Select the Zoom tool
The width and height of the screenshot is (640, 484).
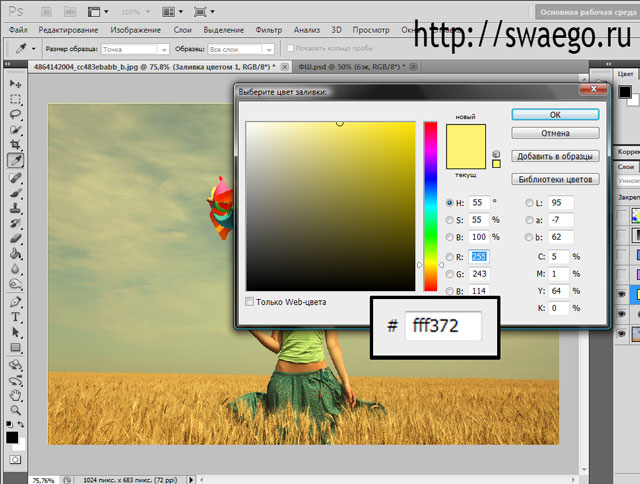[x=16, y=410]
